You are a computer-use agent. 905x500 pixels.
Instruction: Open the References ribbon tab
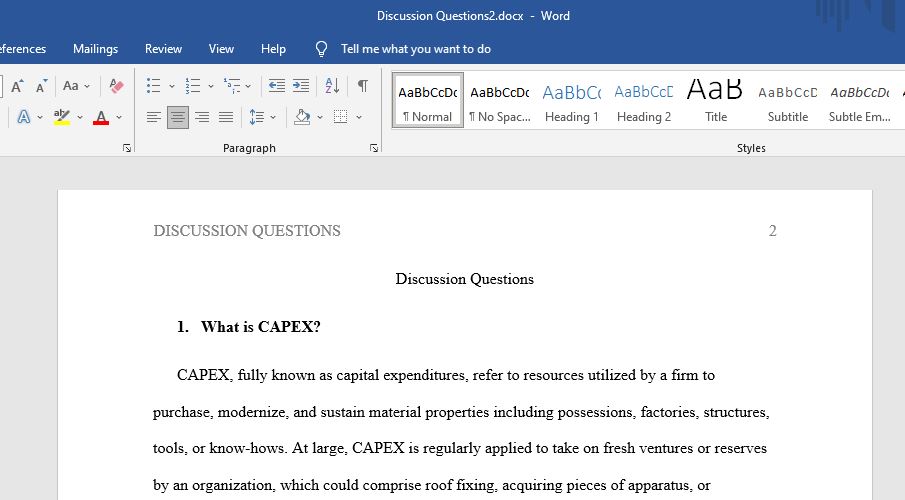23,49
